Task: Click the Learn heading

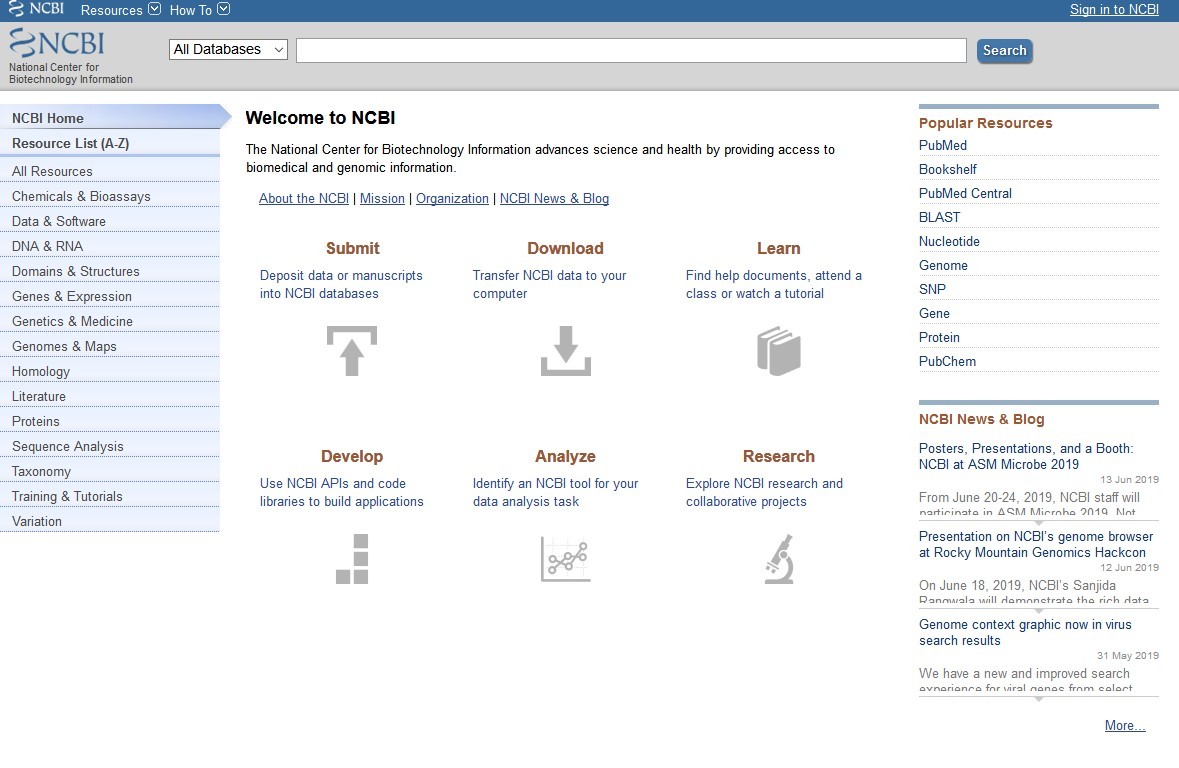Action: click(x=778, y=248)
